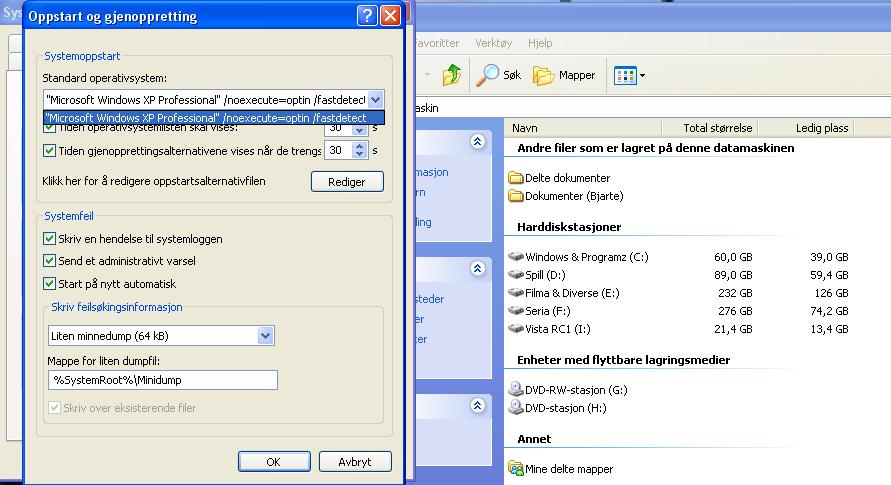
Task: Click the Views grid icon in toolbar
Action: tap(625, 76)
